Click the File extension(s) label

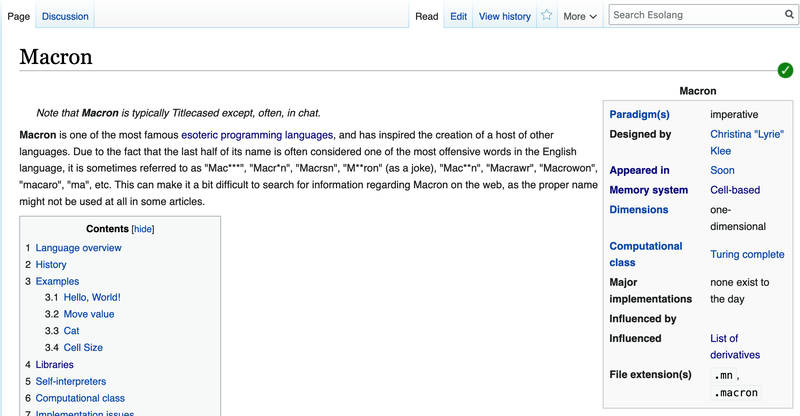tap(650, 375)
